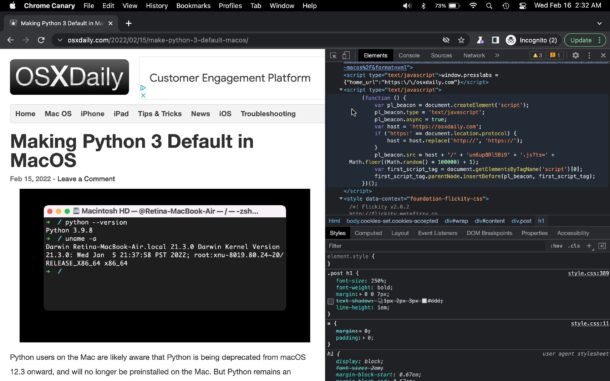This screenshot has height=381, width=610.
Task: Open the DevTools three-dot customize menu
Action: [589, 56]
